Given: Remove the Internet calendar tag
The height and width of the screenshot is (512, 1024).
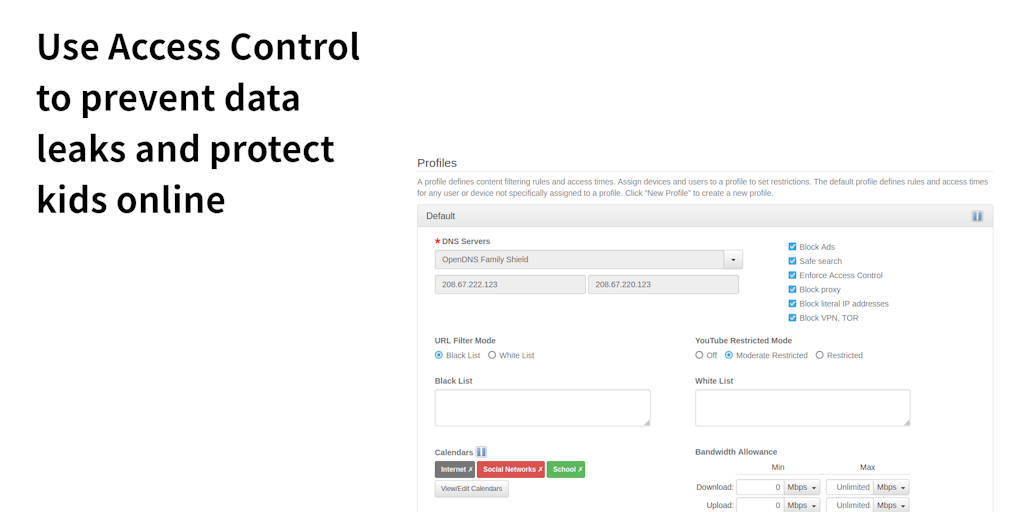Looking at the screenshot, I should pyautogui.click(x=470, y=469).
